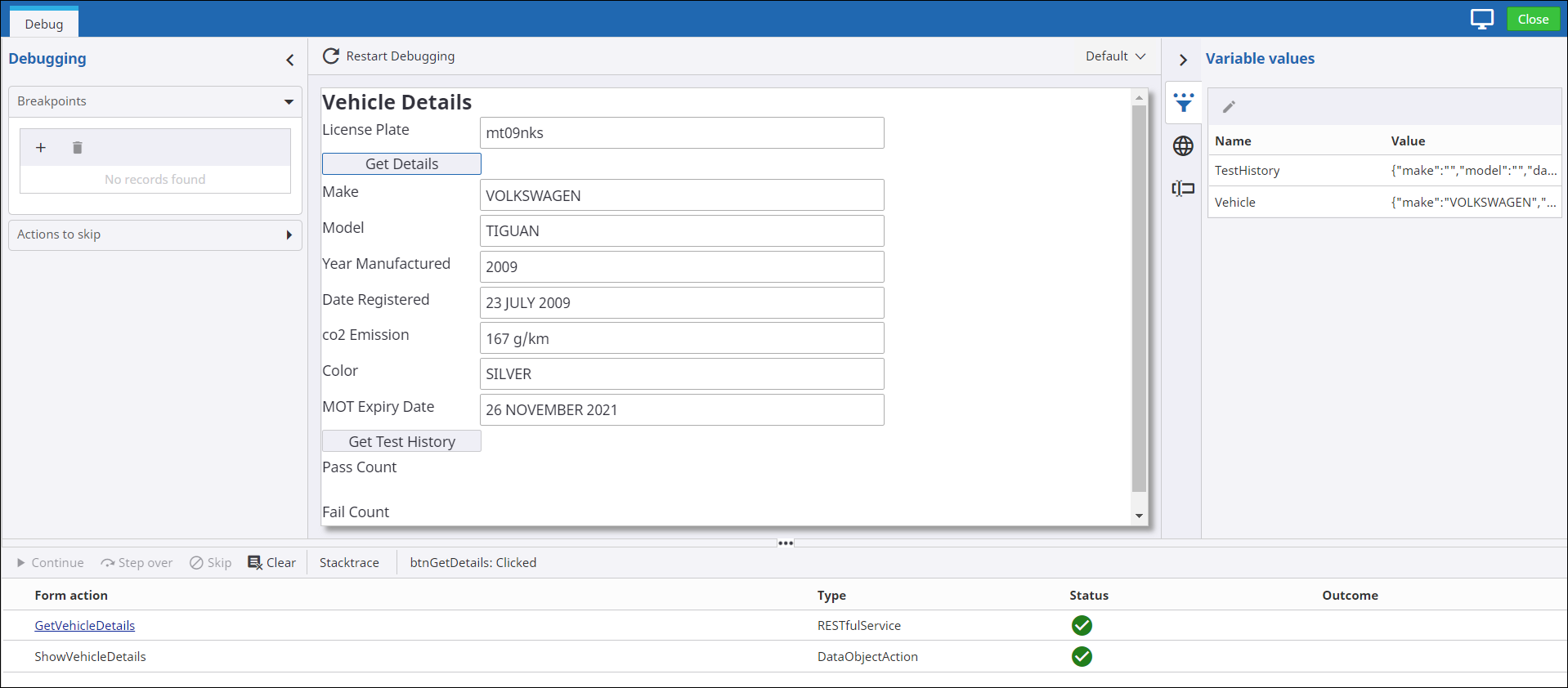Viewport: 1568px width, 688px height.
Task: Collapse the Breakpoints section
Action: (289, 102)
